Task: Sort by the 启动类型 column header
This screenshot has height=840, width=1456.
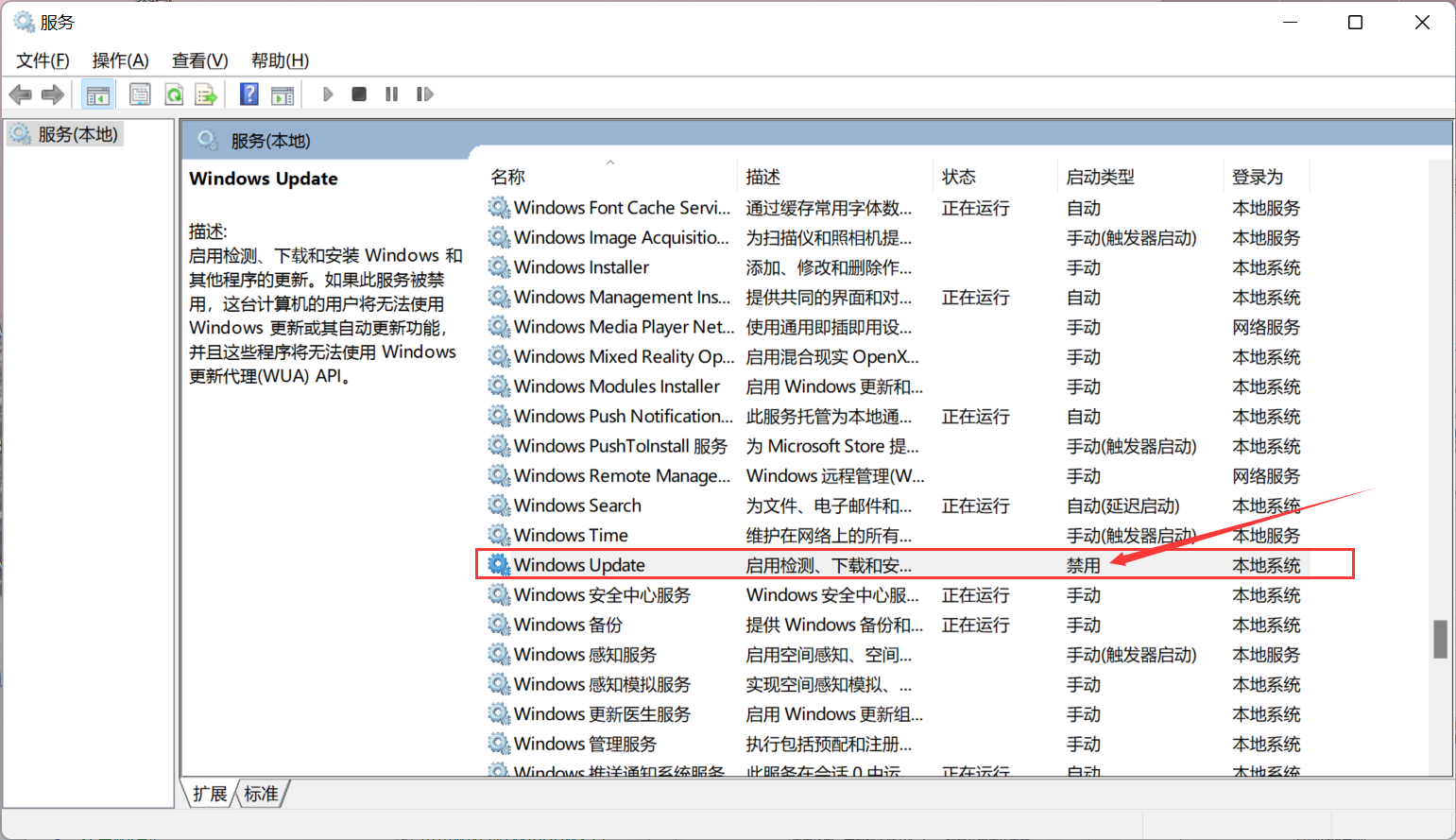Action: [1140, 177]
